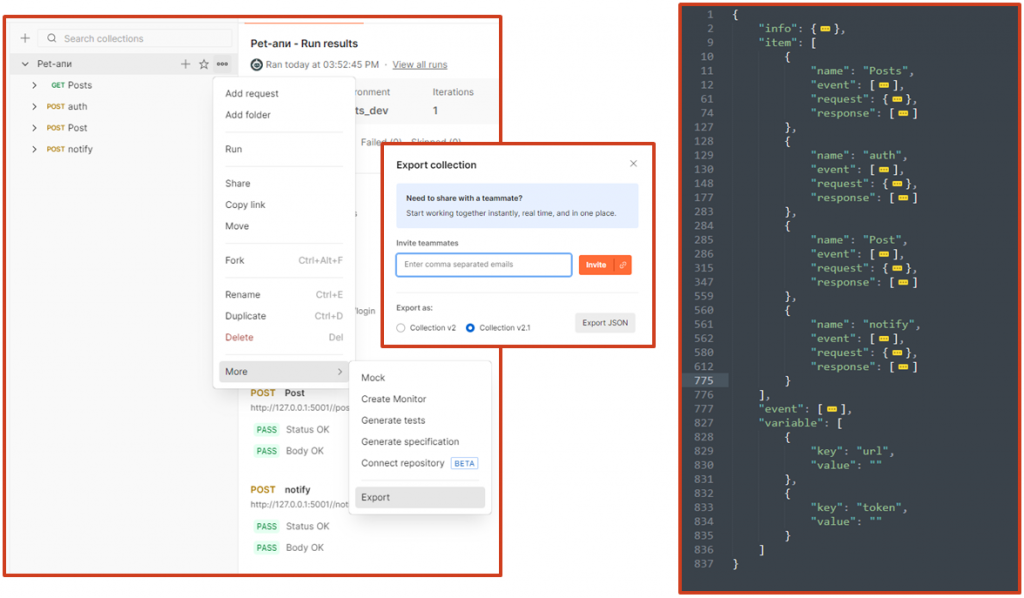The image size is (1024, 598).
Task: Collapse the Pet-апи collection
Action: tap(25, 64)
